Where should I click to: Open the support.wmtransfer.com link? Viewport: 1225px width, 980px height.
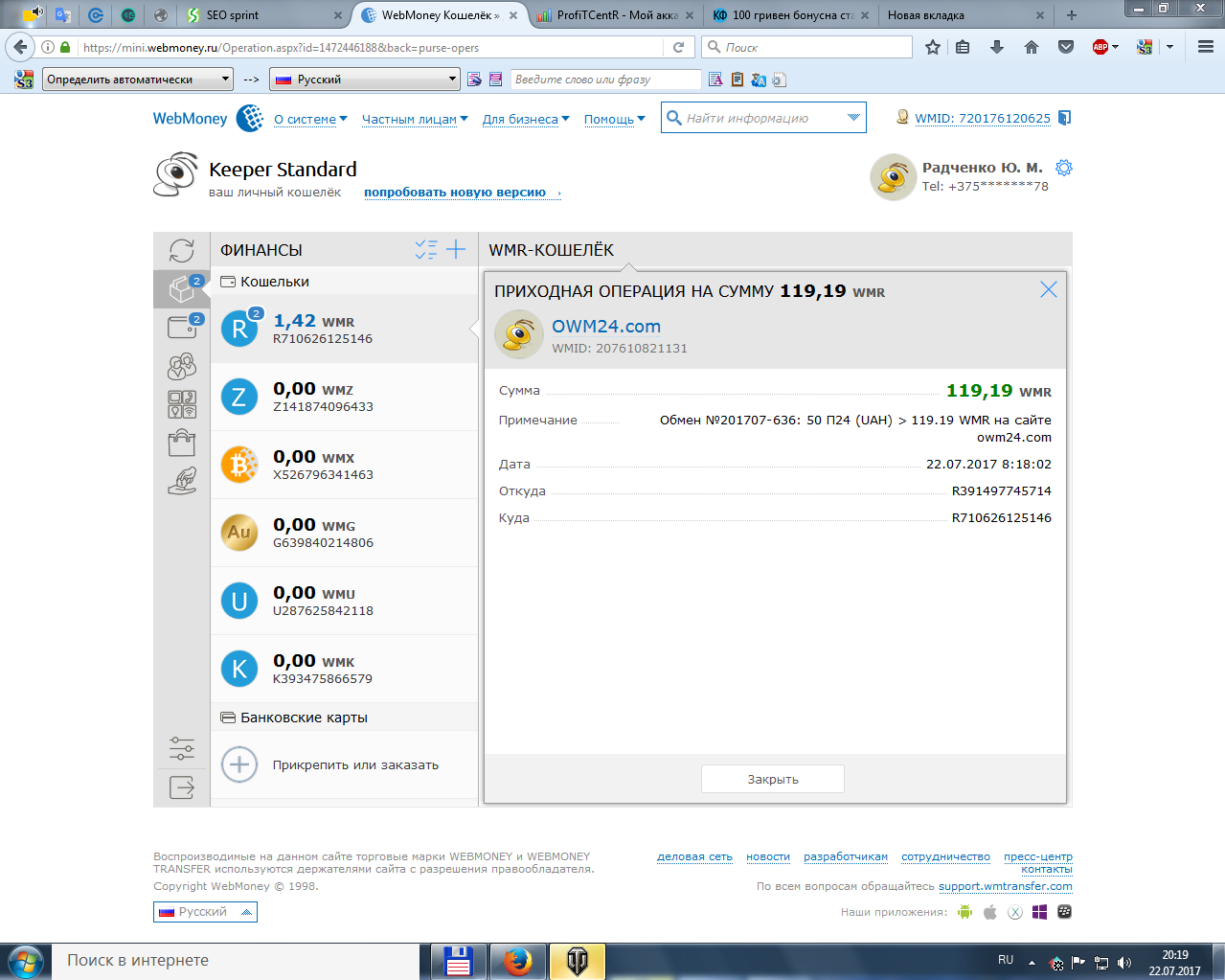click(1006, 886)
